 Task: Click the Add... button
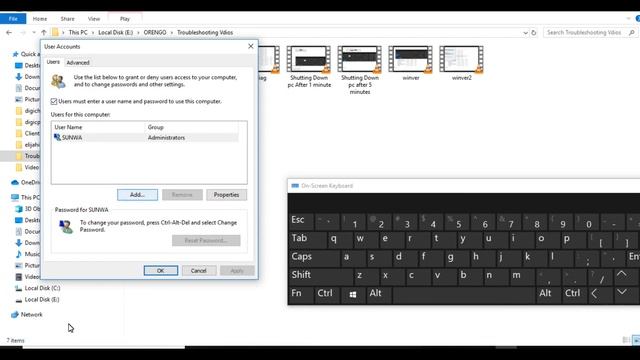(138, 195)
